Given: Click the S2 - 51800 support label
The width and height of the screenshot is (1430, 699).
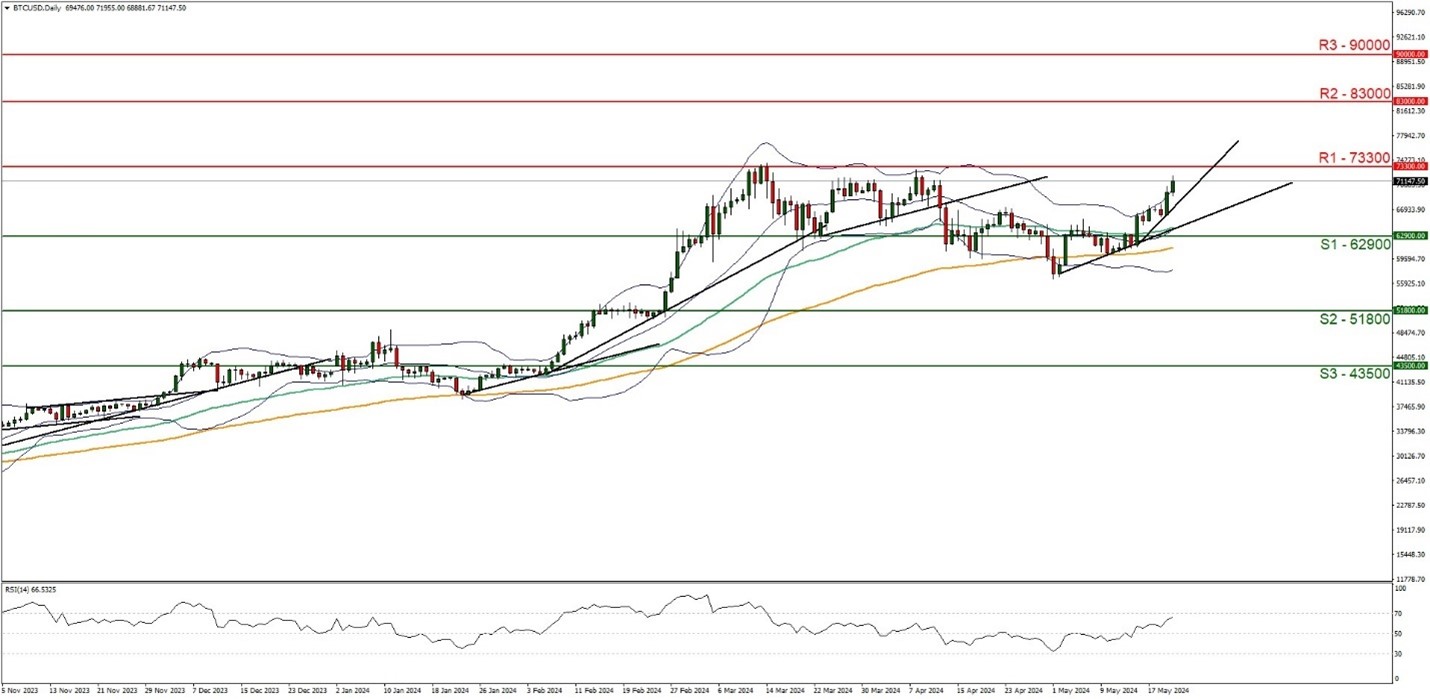Looking at the screenshot, I should coord(1354,319).
